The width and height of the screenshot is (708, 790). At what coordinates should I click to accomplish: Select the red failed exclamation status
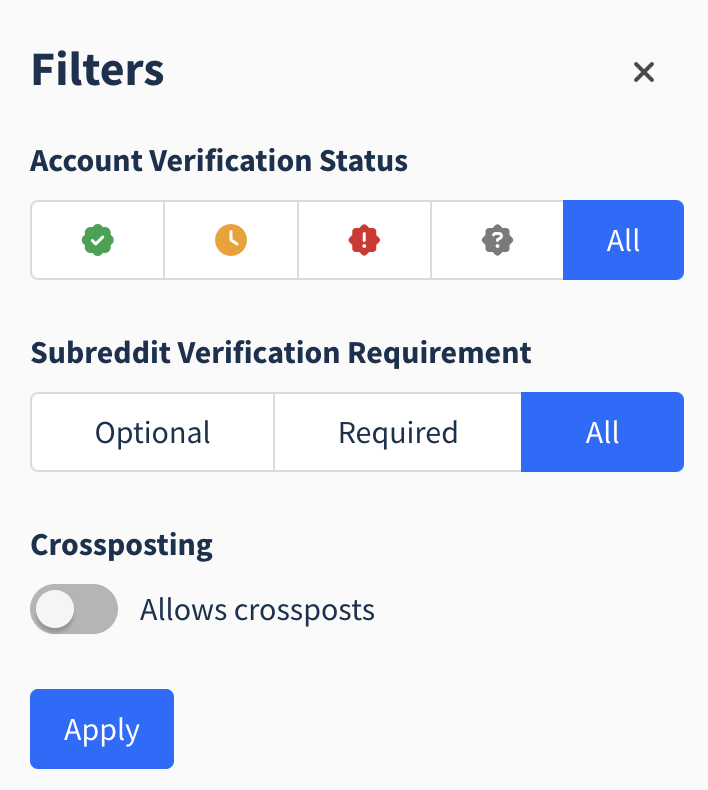(x=364, y=240)
